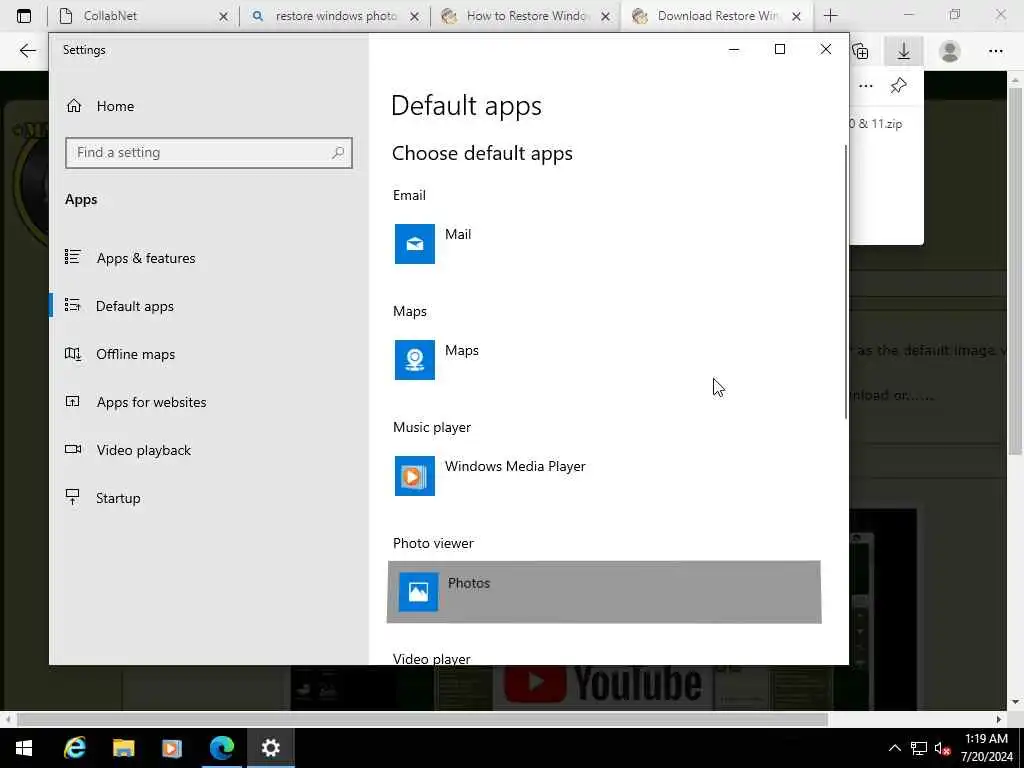Open Edge Collections button
The height and width of the screenshot is (768, 1024).
click(x=860, y=51)
